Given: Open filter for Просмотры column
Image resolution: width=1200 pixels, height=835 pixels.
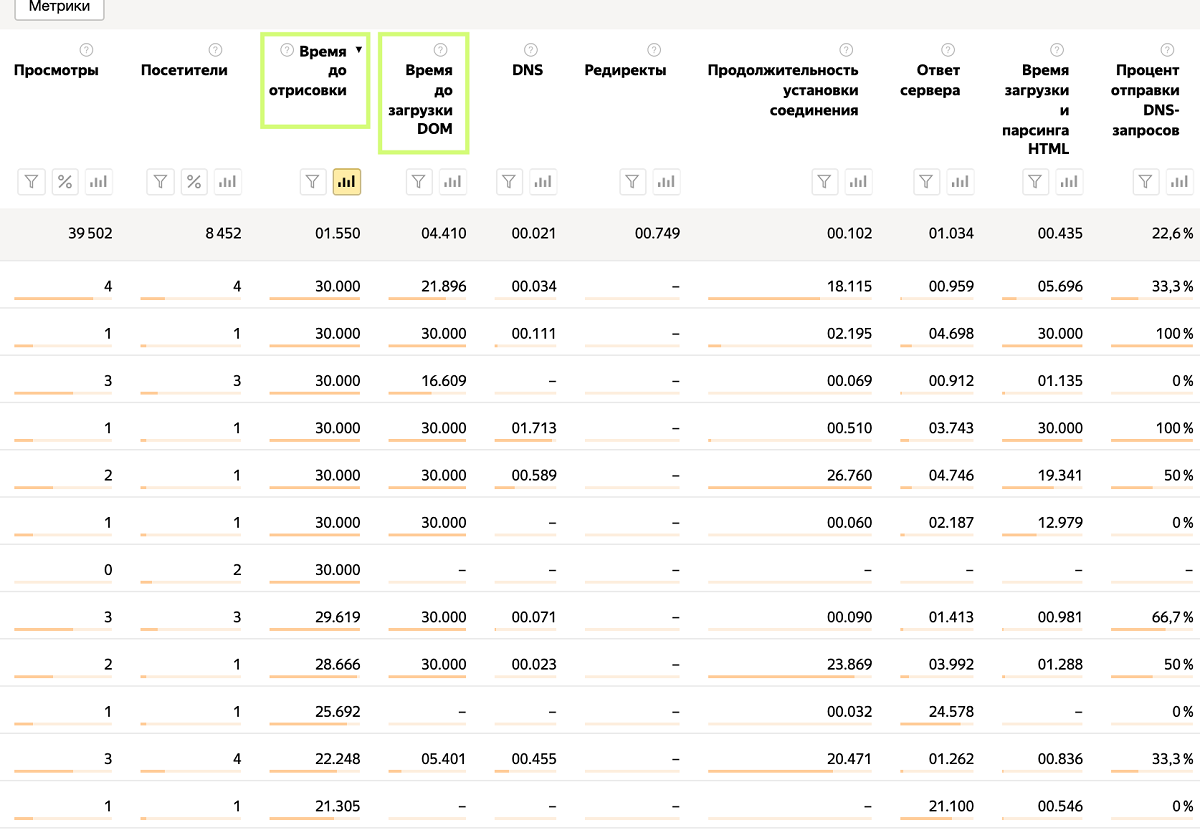Looking at the screenshot, I should pos(32,181).
